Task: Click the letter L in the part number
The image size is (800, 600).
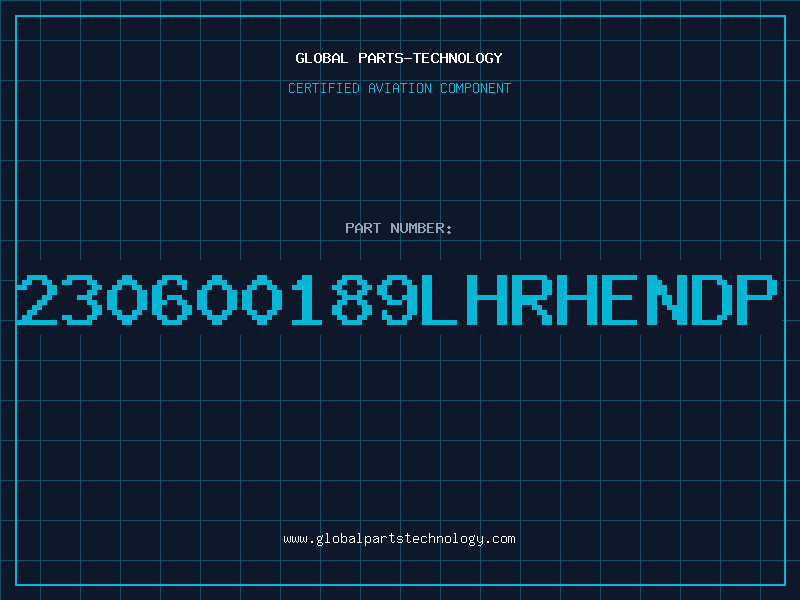Action: point(439,299)
